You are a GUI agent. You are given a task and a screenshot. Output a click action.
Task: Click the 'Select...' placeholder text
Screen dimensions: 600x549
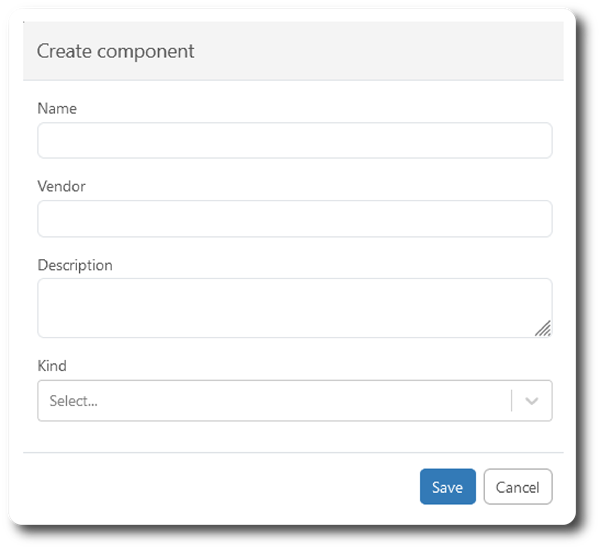click(x=74, y=401)
